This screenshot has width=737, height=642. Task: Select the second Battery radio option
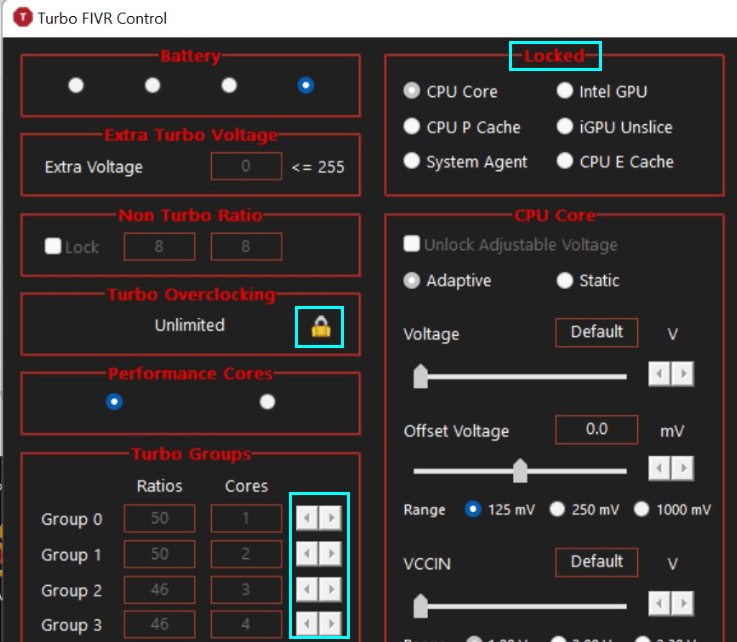pos(152,85)
